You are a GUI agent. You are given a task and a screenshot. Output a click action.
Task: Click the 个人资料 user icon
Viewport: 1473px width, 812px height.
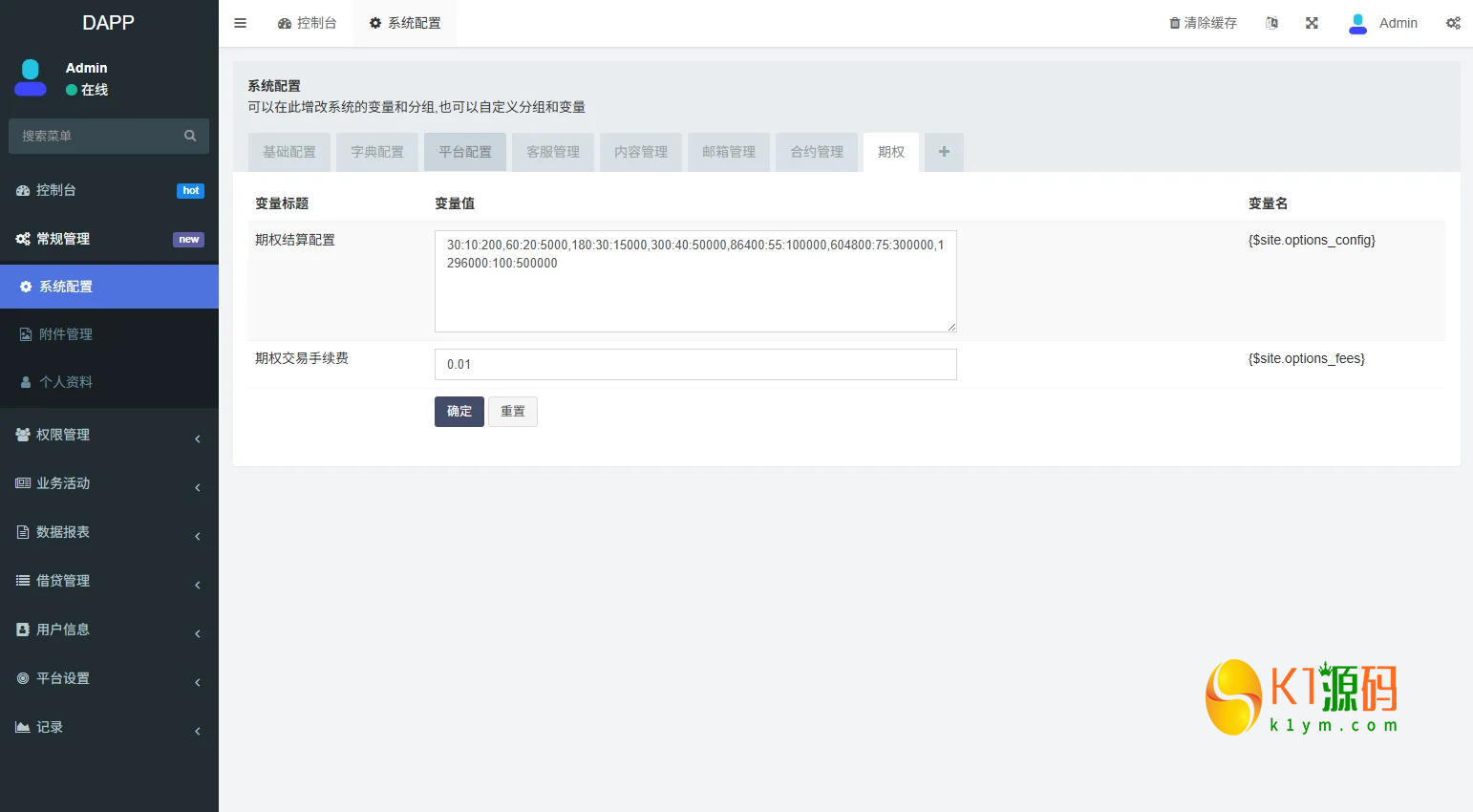click(26, 382)
